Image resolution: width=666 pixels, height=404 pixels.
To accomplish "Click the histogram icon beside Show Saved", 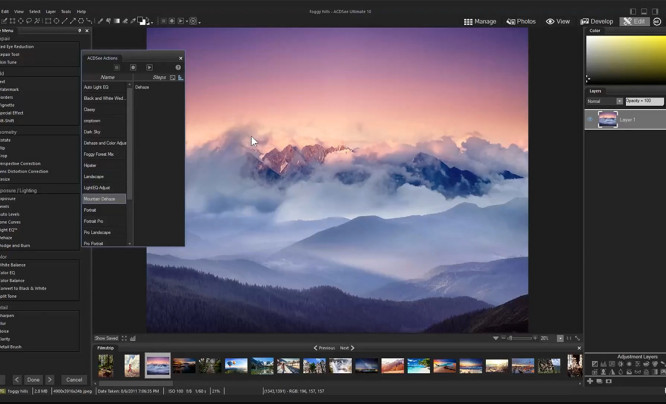I will point(133,338).
